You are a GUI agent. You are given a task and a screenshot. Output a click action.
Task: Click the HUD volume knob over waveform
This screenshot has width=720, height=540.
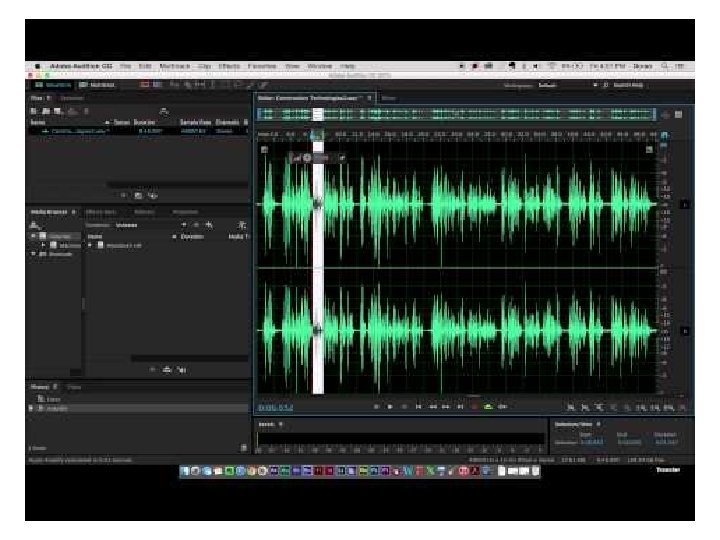coord(307,158)
